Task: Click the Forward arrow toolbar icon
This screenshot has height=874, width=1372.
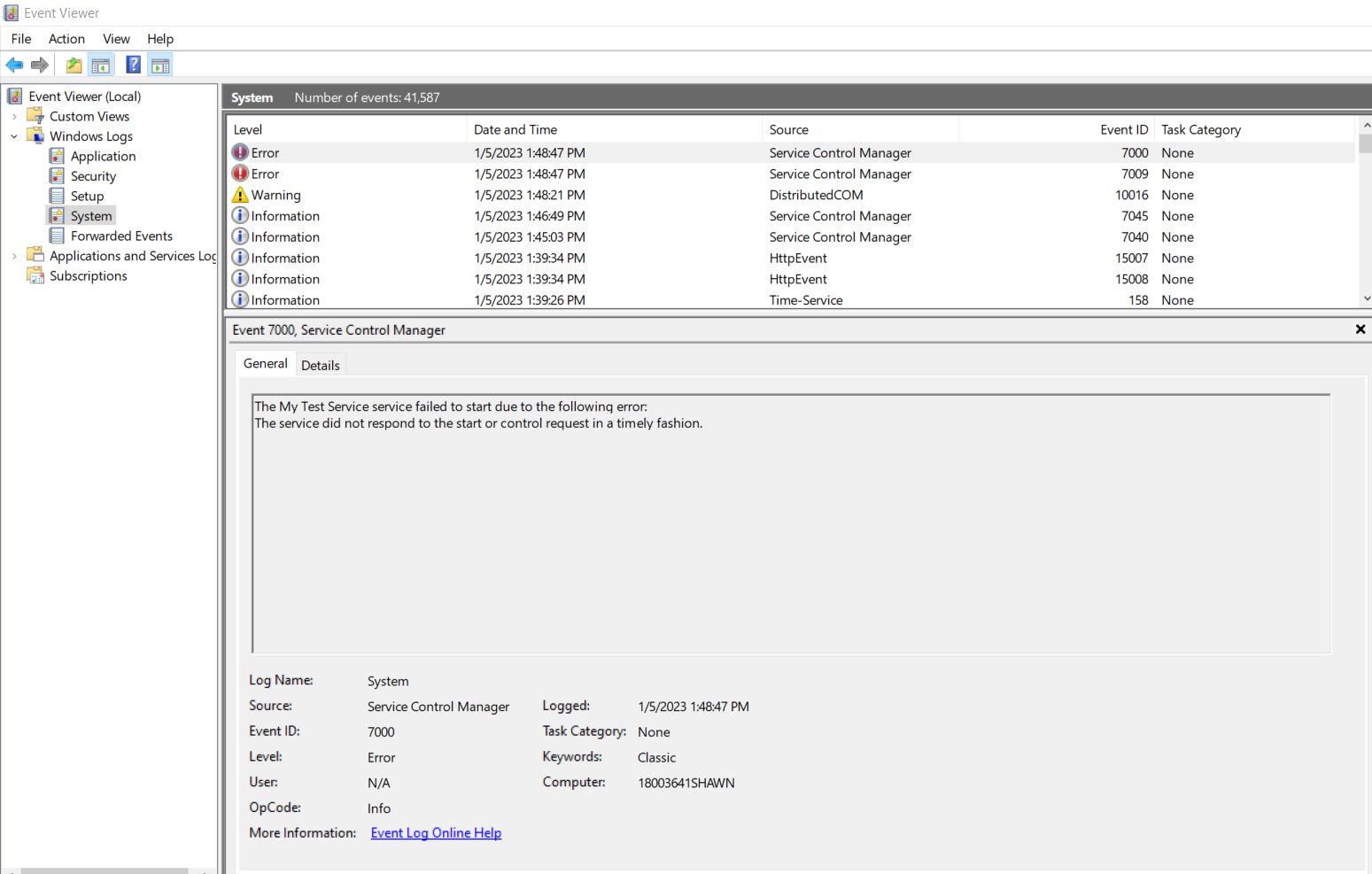Action: click(40, 65)
